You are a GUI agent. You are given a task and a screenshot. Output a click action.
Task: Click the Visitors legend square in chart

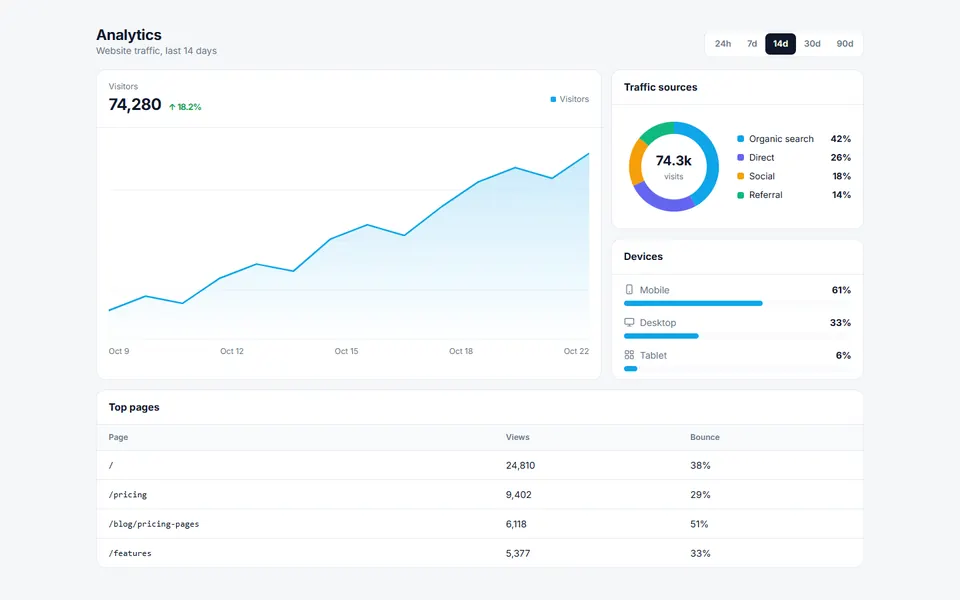point(553,99)
